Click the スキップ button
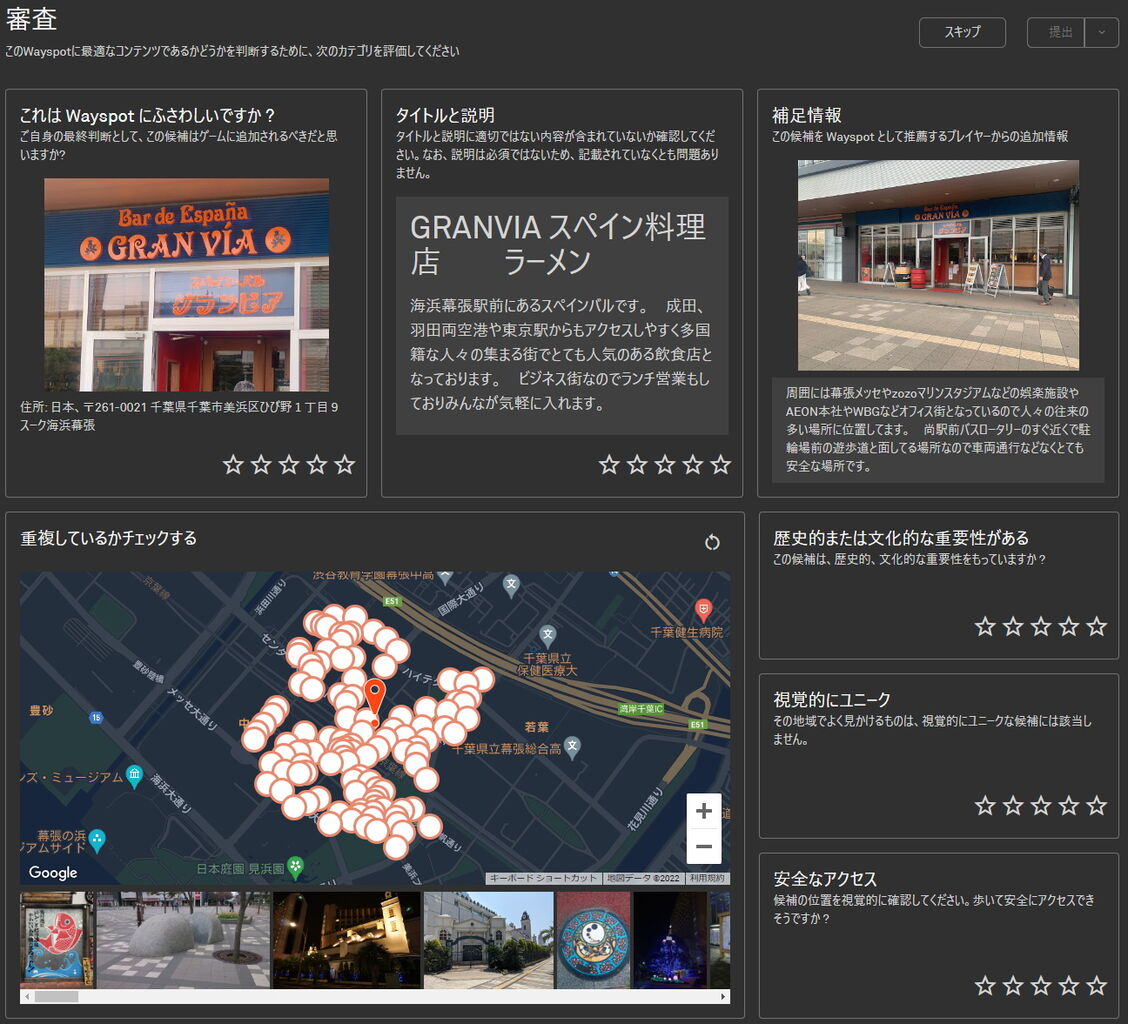Viewport: 1128px width, 1024px height. pyautogui.click(x=962, y=32)
